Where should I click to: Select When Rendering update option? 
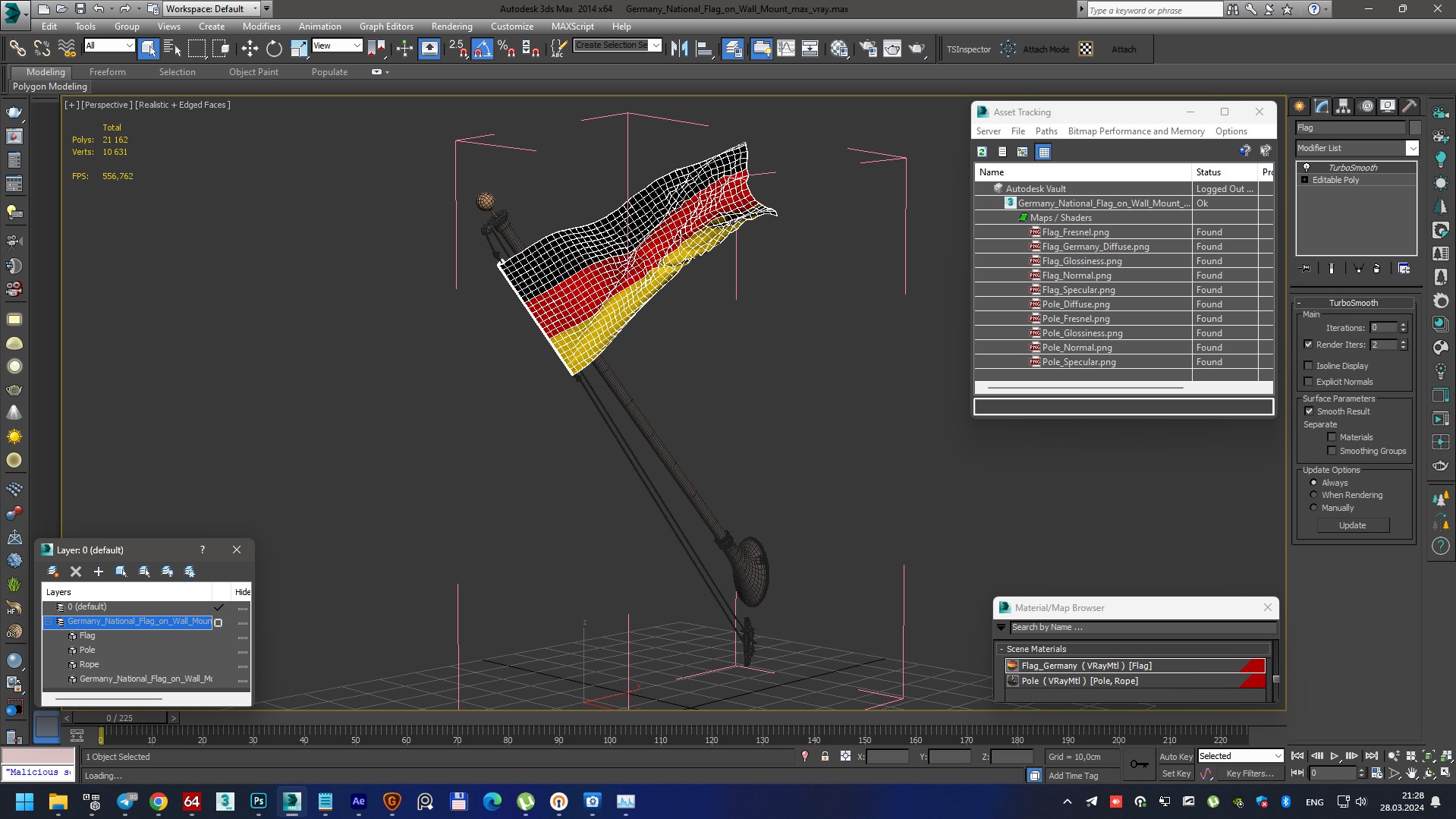(x=1313, y=495)
